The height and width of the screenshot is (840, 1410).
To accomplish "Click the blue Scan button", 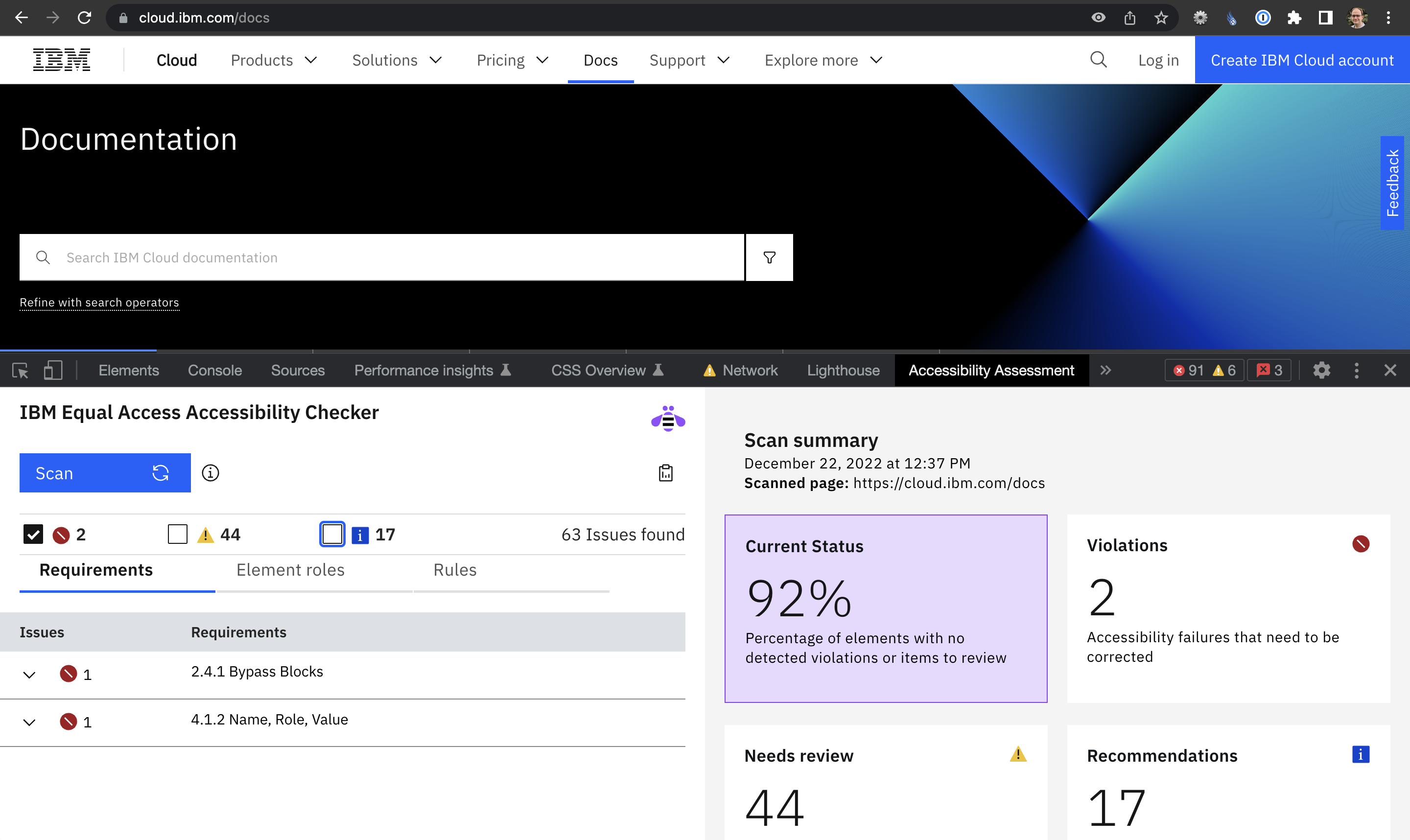I will tap(105, 473).
